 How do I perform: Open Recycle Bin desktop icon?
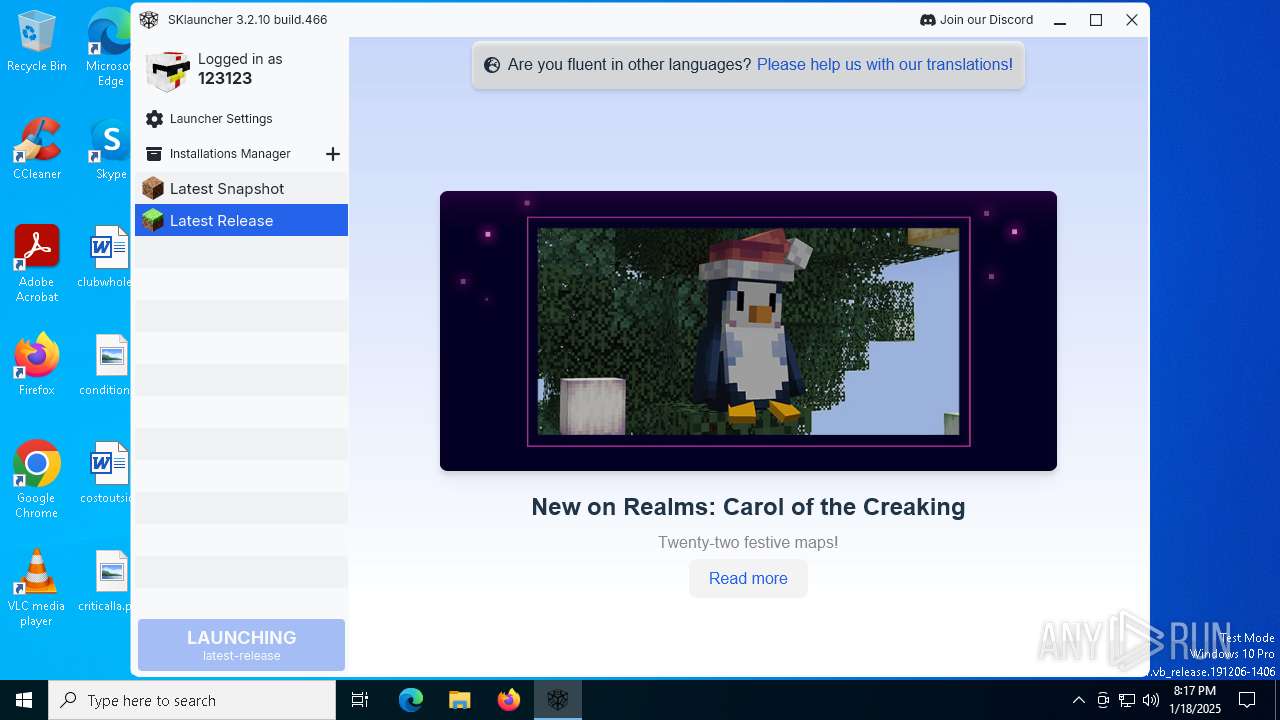37,41
